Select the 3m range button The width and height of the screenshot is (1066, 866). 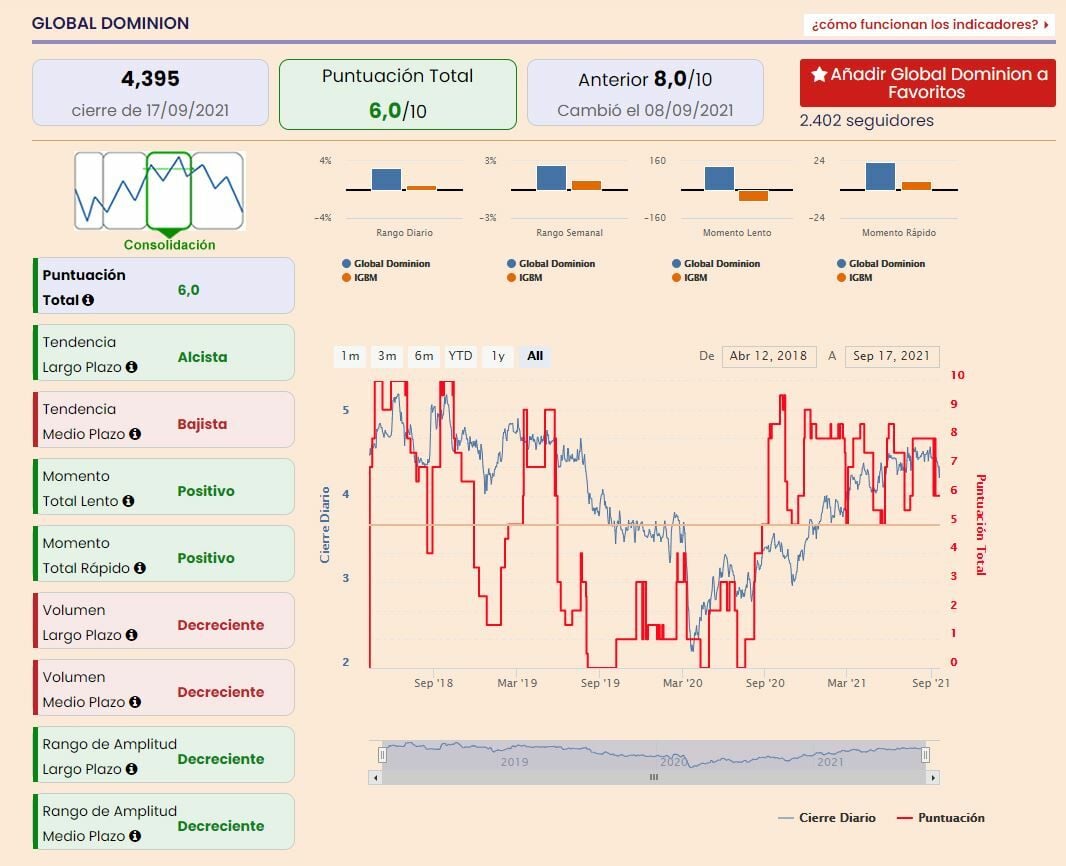(x=387, y=356)
